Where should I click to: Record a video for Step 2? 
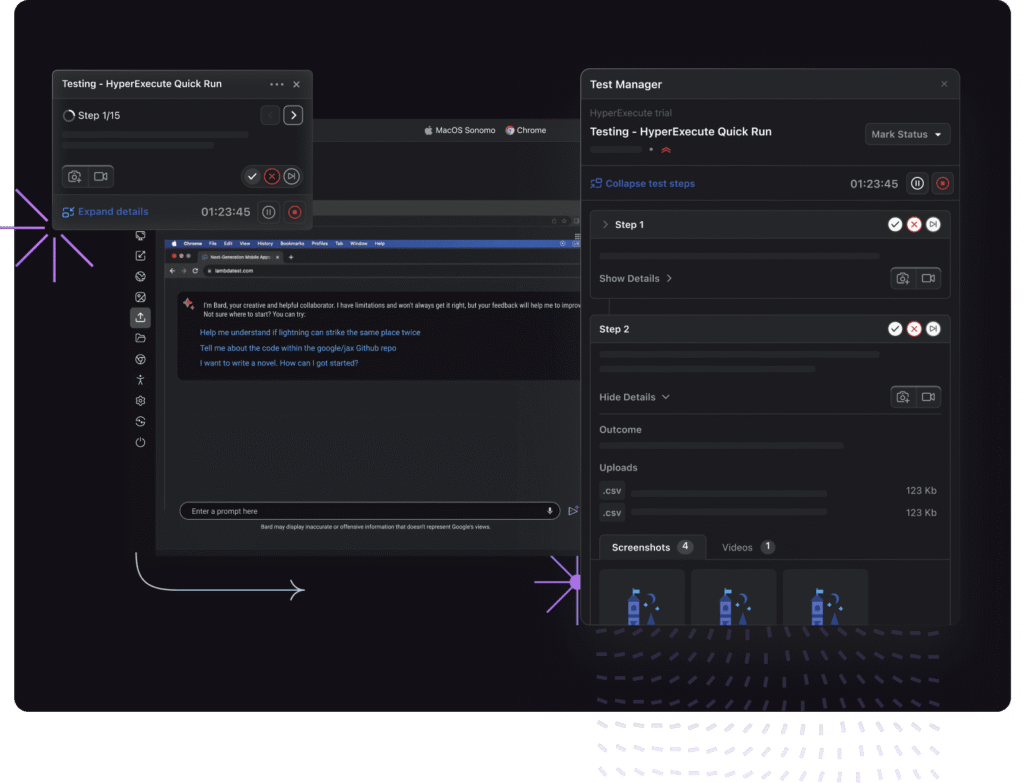pos(928,397)
